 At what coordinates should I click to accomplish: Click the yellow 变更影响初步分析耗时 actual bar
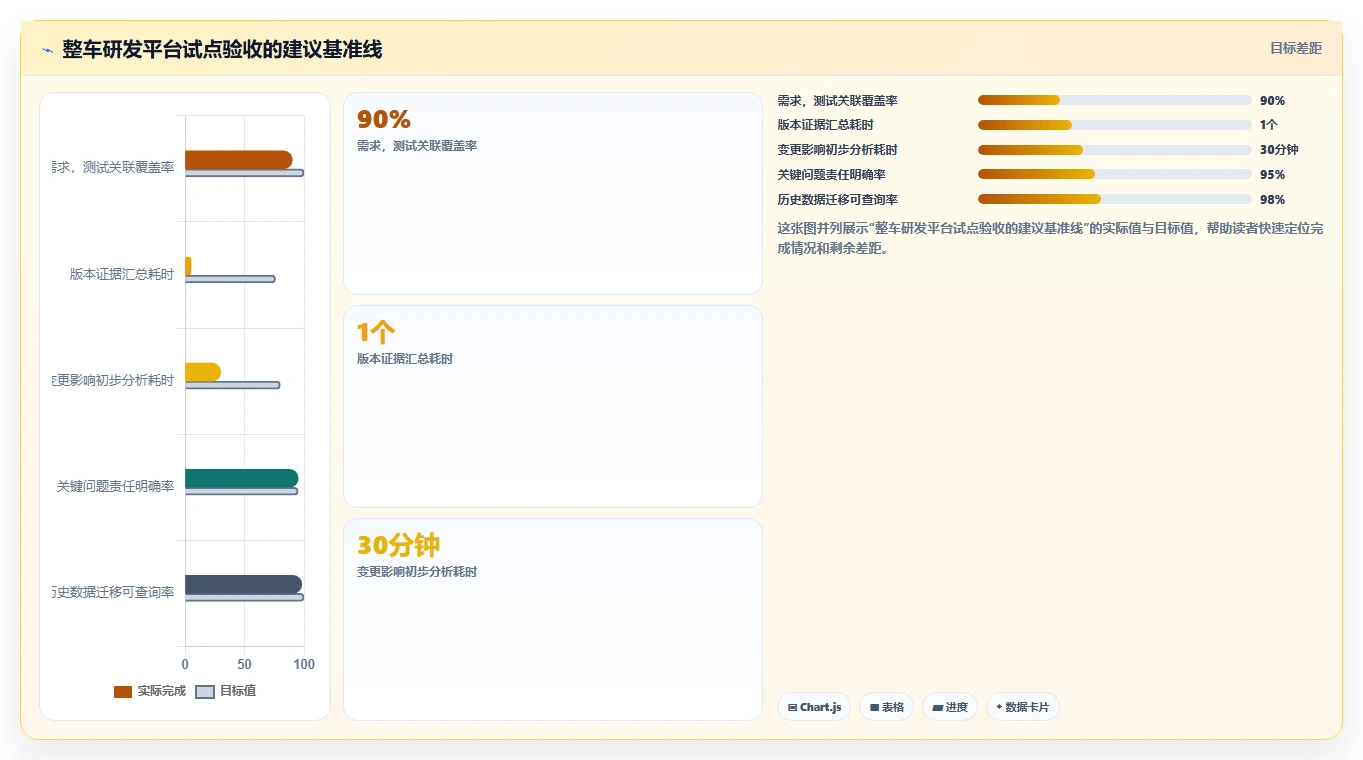coord(203,372)
